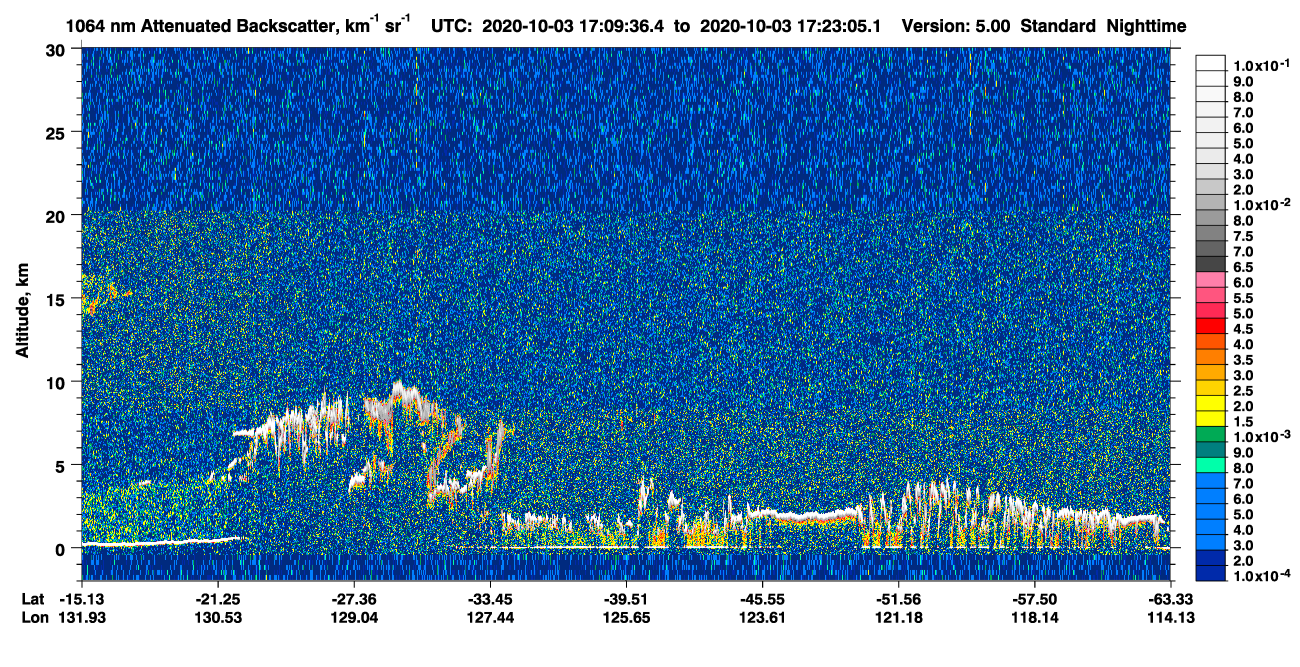Click the colorbar label '7.5'

[1243, 236]
